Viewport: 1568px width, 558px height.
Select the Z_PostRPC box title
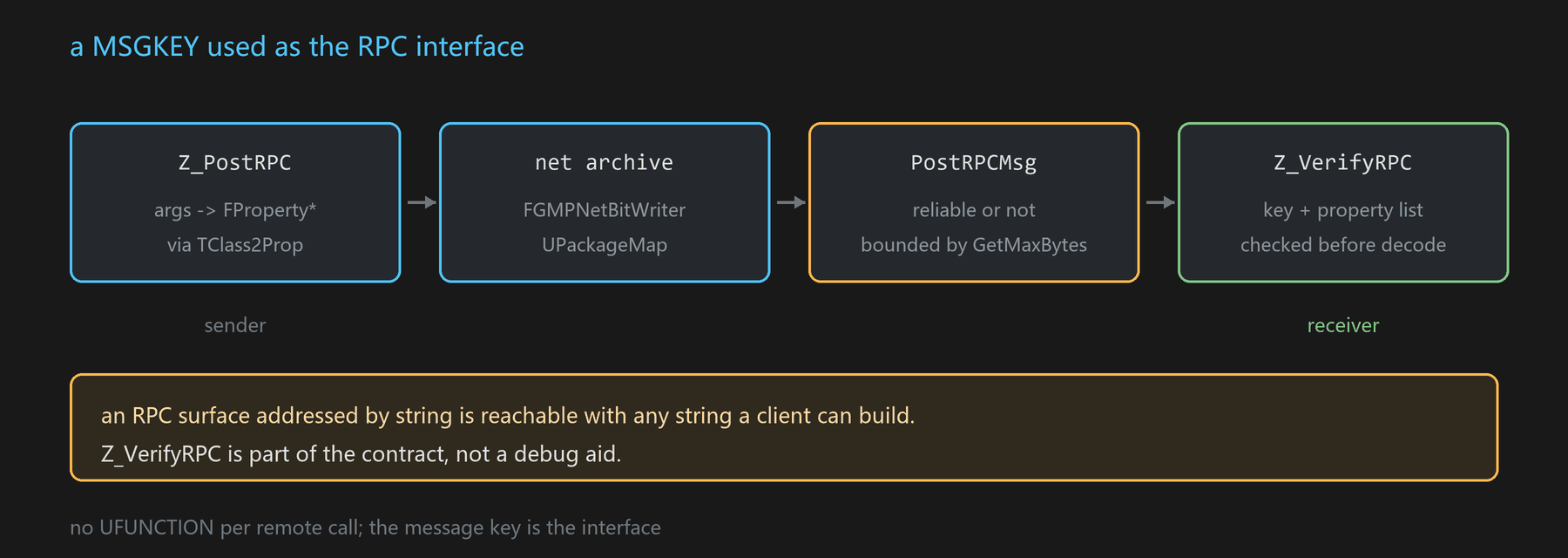click(235, 163)
